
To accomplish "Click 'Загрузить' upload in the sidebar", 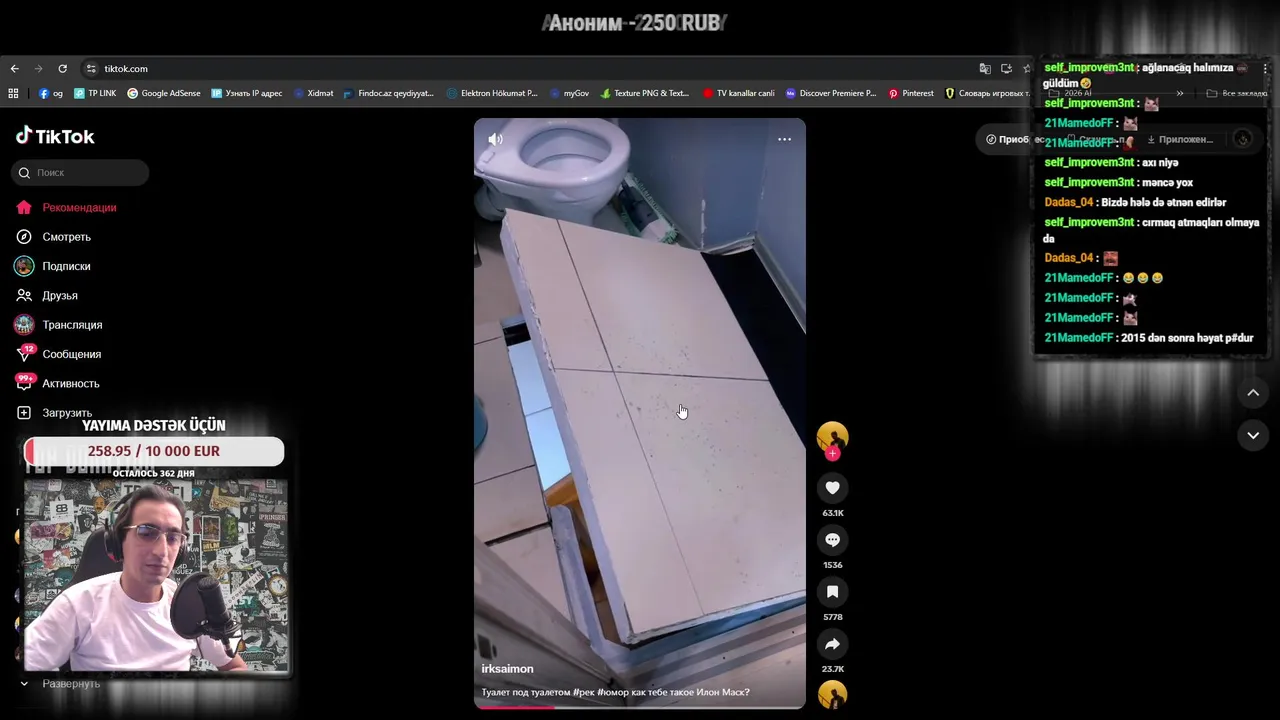I will click(54, 413).
